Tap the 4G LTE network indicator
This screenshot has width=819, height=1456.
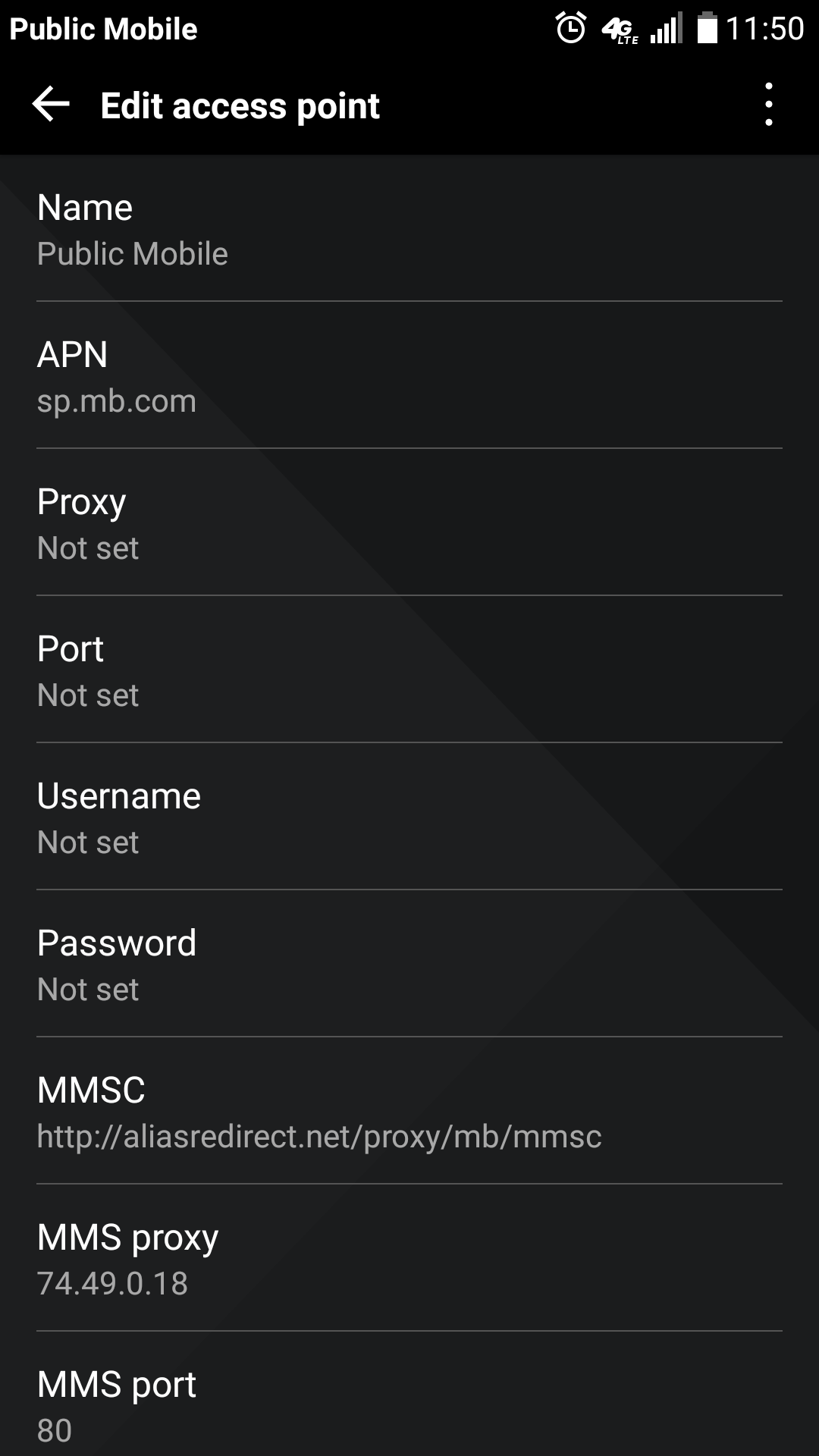tap(620, 30)
